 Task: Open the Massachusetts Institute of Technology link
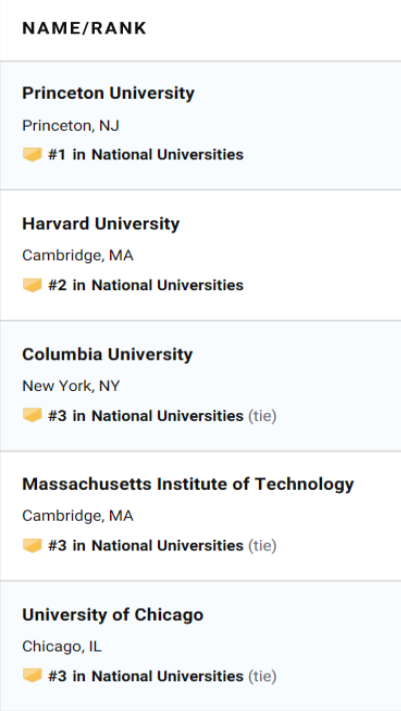click(188, 484)
